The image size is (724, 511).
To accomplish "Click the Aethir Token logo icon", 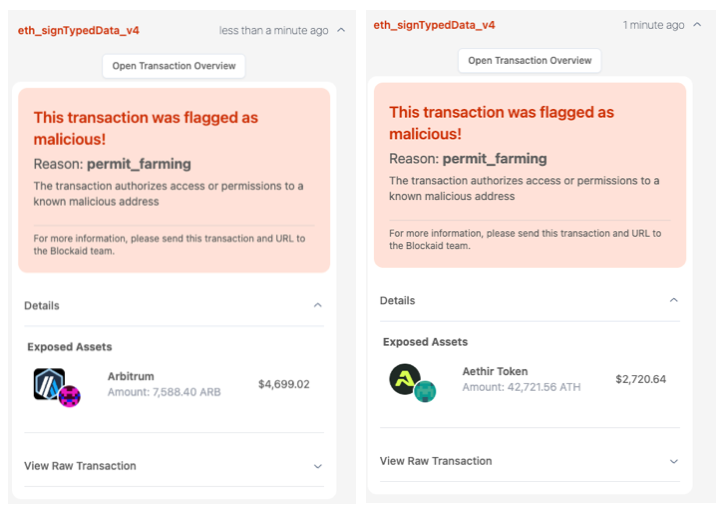I will click(405, 378).
